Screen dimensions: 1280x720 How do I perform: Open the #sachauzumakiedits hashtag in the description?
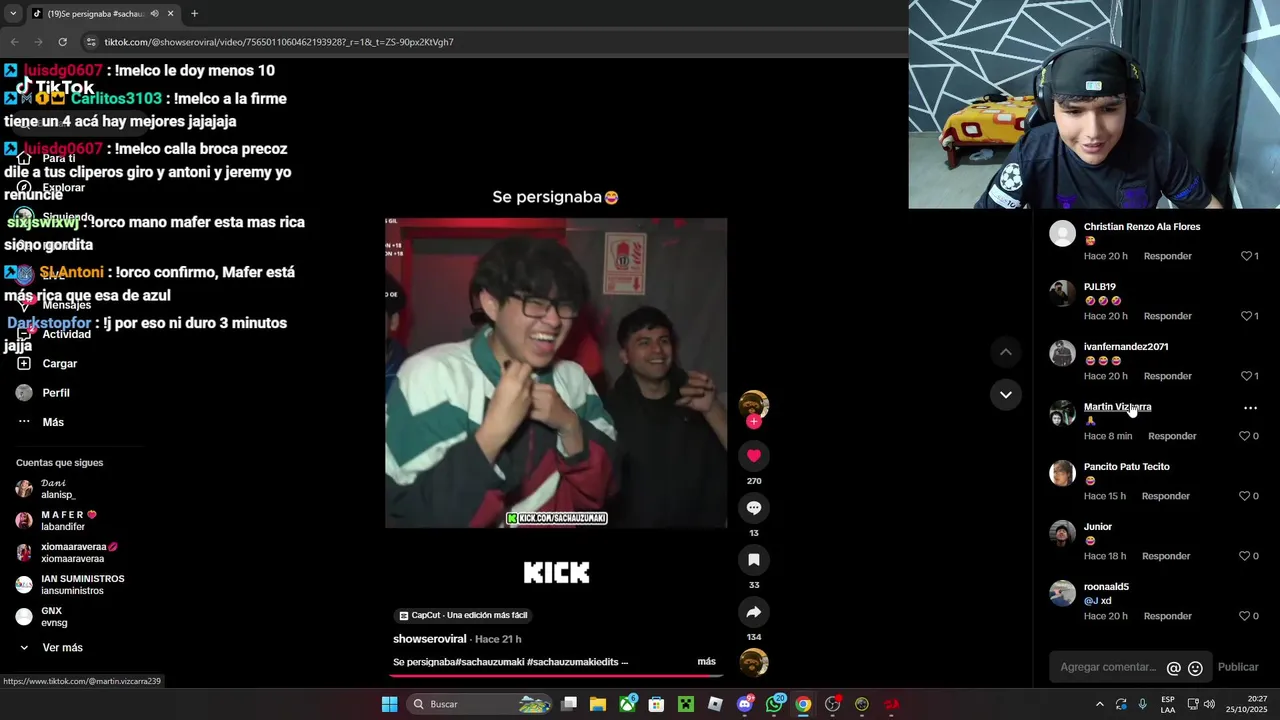pos(572,662)
